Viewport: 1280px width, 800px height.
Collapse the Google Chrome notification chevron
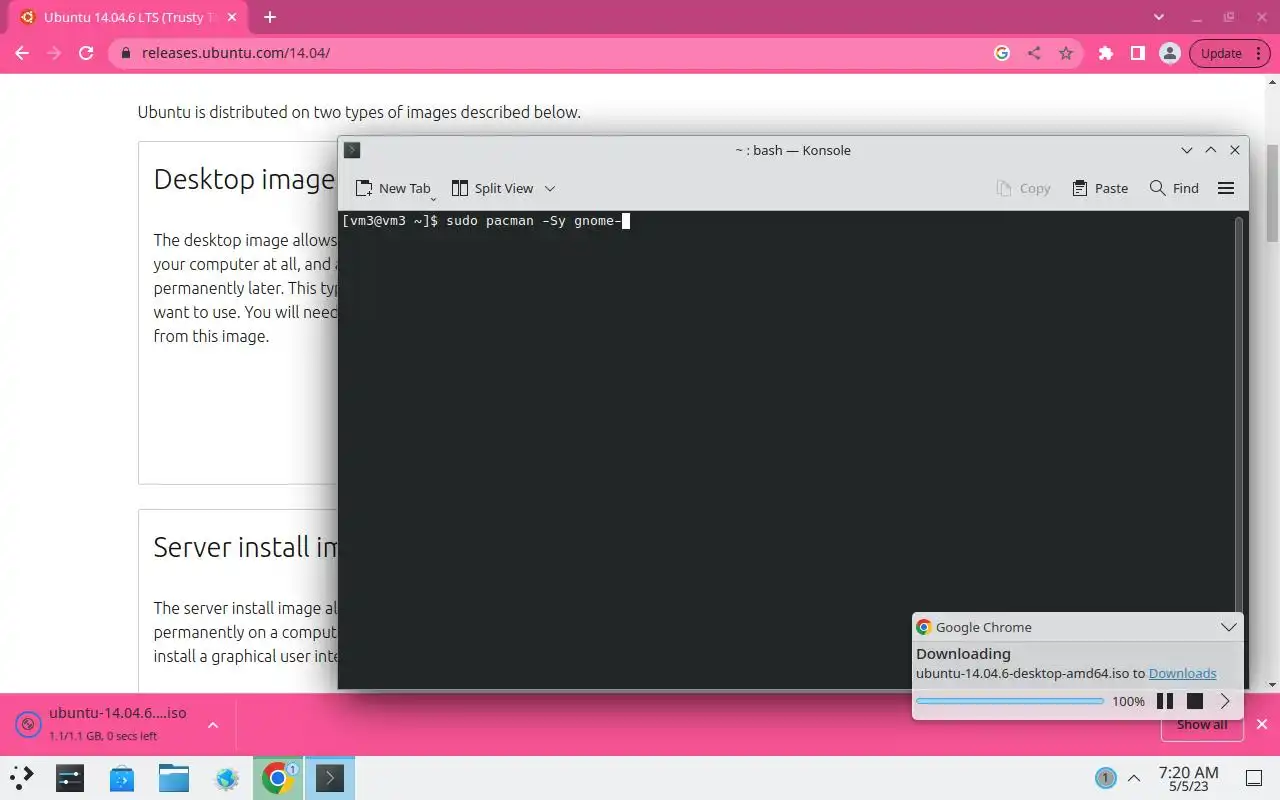click(1229, 627)
